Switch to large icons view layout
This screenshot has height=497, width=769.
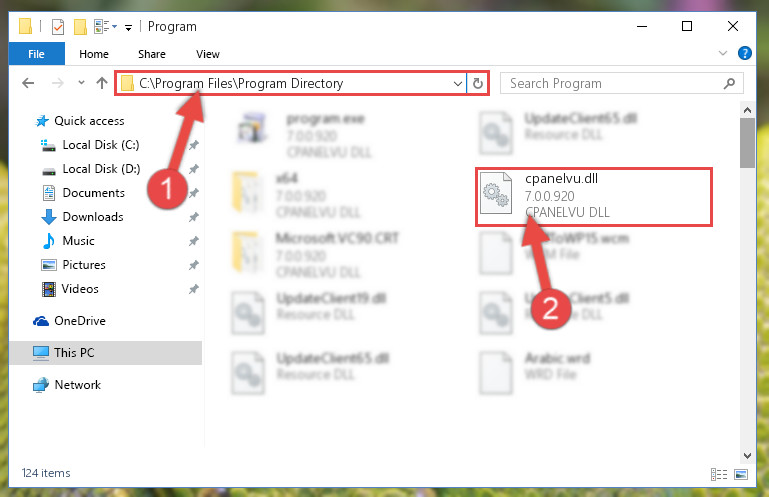click(741, 474)
